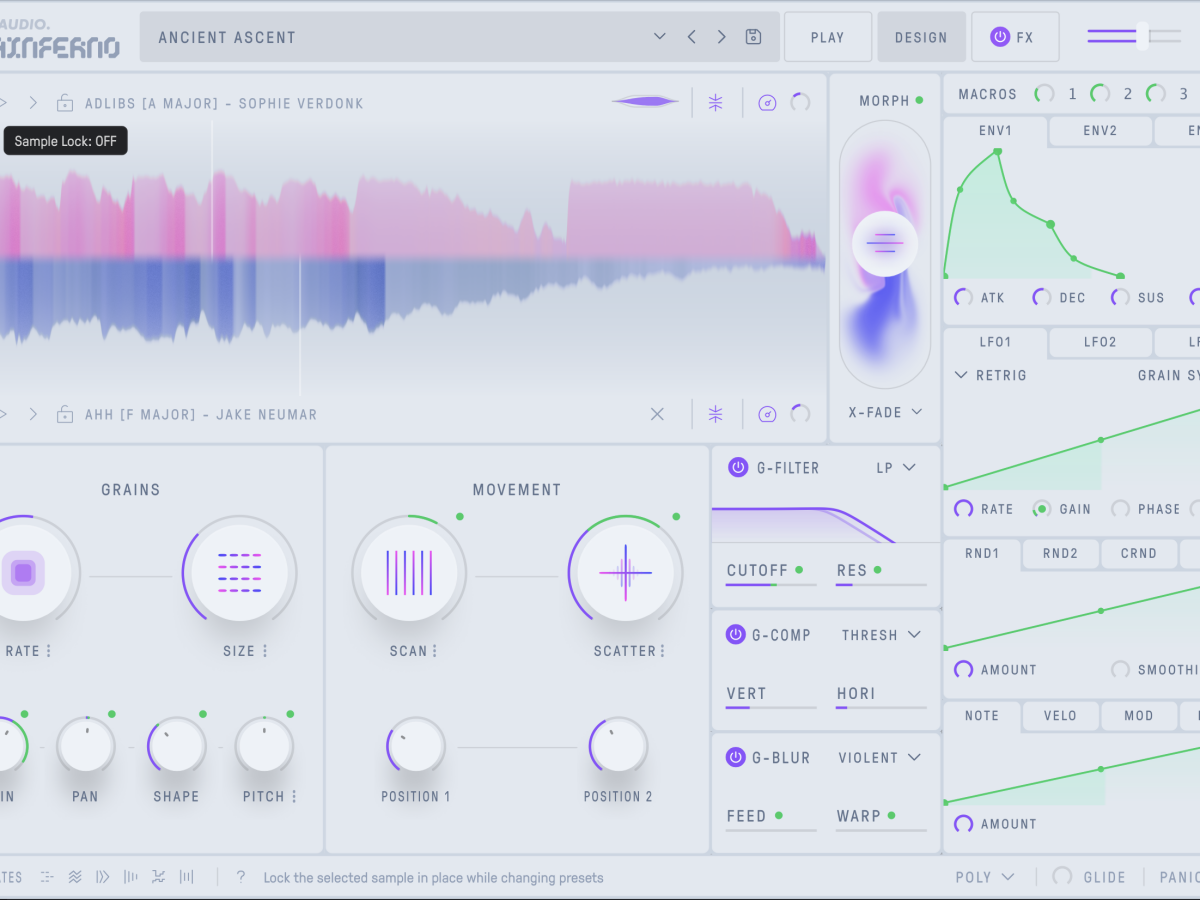Click the SCATTER knob
Viewport: 1200px width, 900px height.
tap(626, 573)
